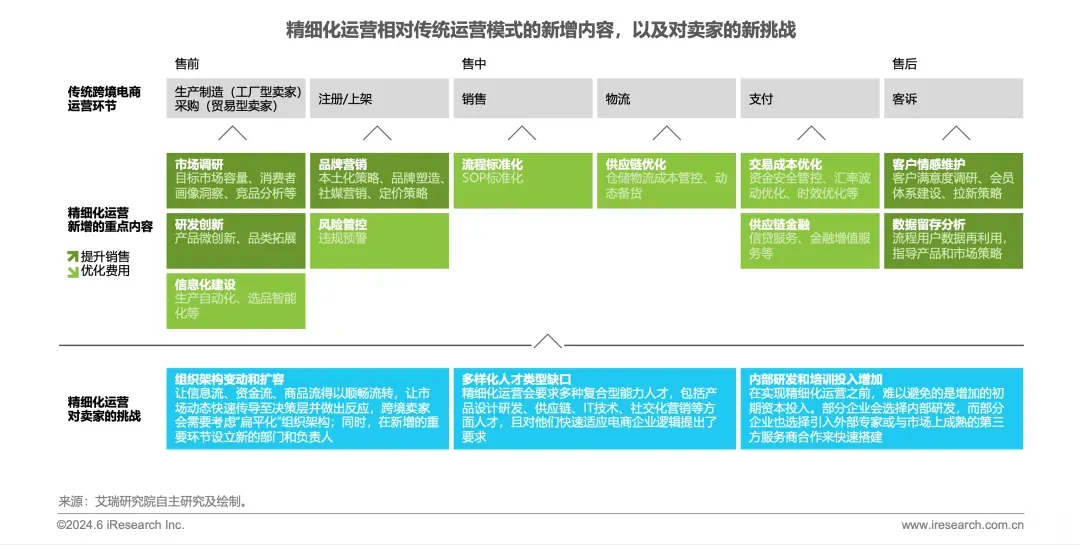Click the 多样化人才类型缺口 blue panel
The width and height of the screenshot is (1080, 545).
click(594, 409)
